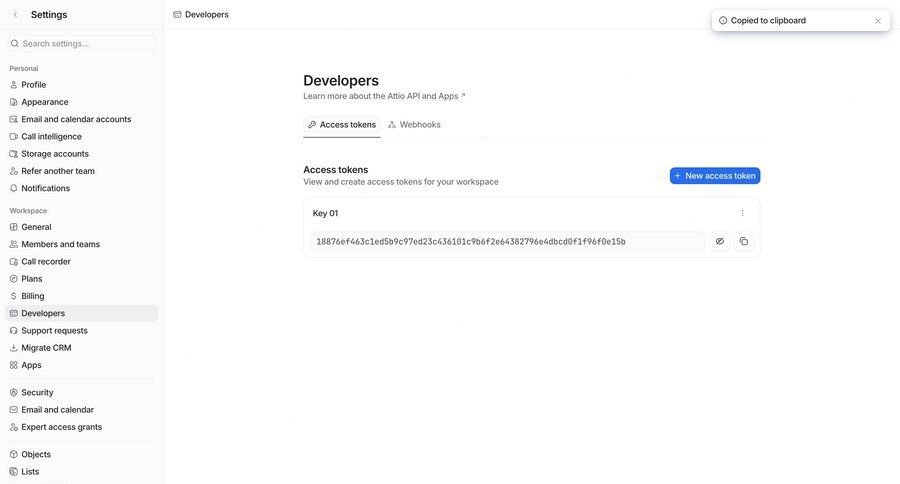Open the Billing settings page
This screenshot has height=484, width=900.
point(33,296)
